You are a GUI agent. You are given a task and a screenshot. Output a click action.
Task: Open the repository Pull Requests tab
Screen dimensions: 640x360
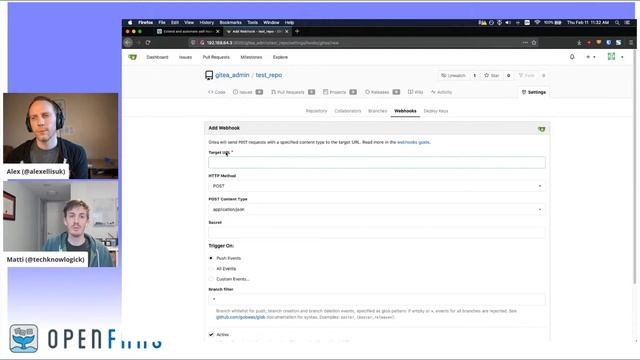coord(293,92)
